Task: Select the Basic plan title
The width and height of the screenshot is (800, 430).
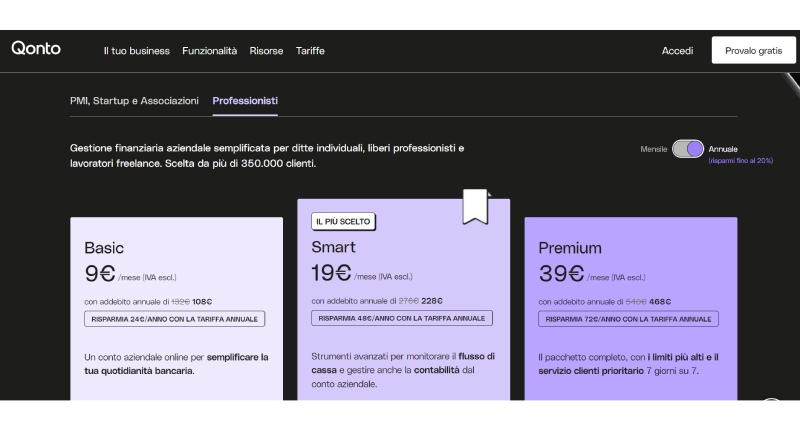Action: pyautogui.click(x=104, y=248)
